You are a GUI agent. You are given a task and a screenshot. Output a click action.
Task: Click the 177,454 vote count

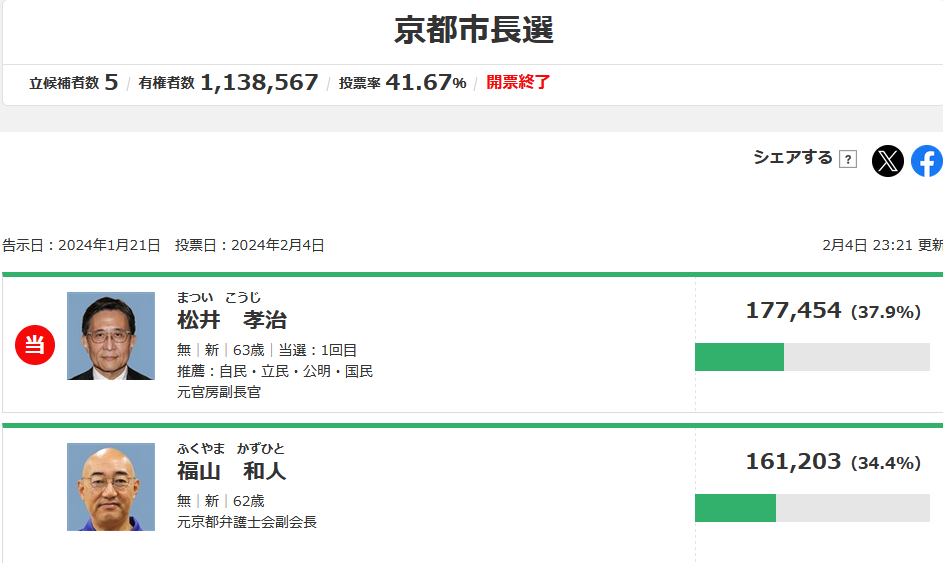(x=793, y=311)
